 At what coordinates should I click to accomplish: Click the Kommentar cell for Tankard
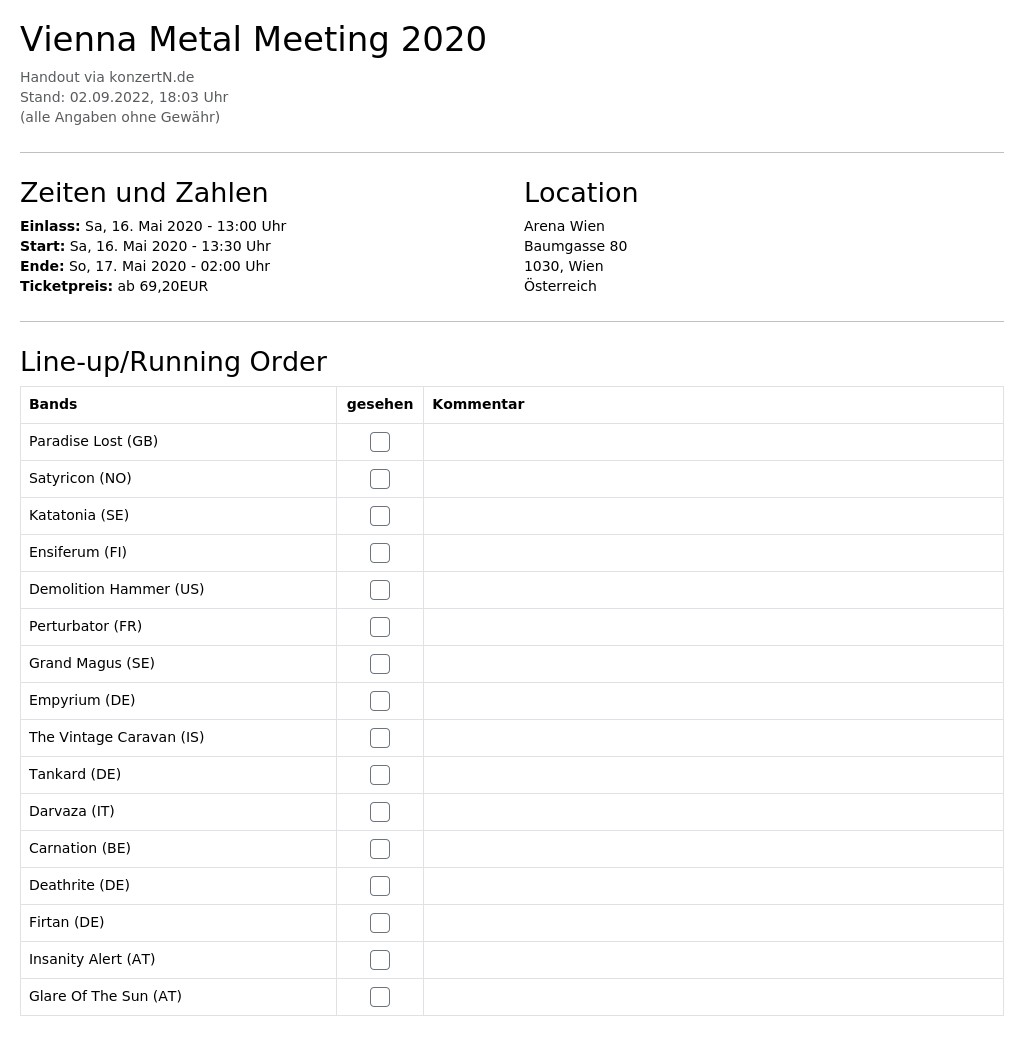pyautogui.click(x=713, y=775)
